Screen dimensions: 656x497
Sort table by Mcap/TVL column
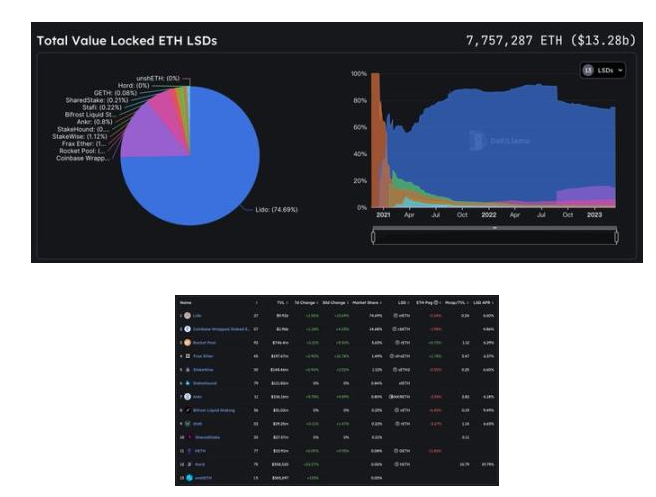pyautogui.click(x=456, y=302)
